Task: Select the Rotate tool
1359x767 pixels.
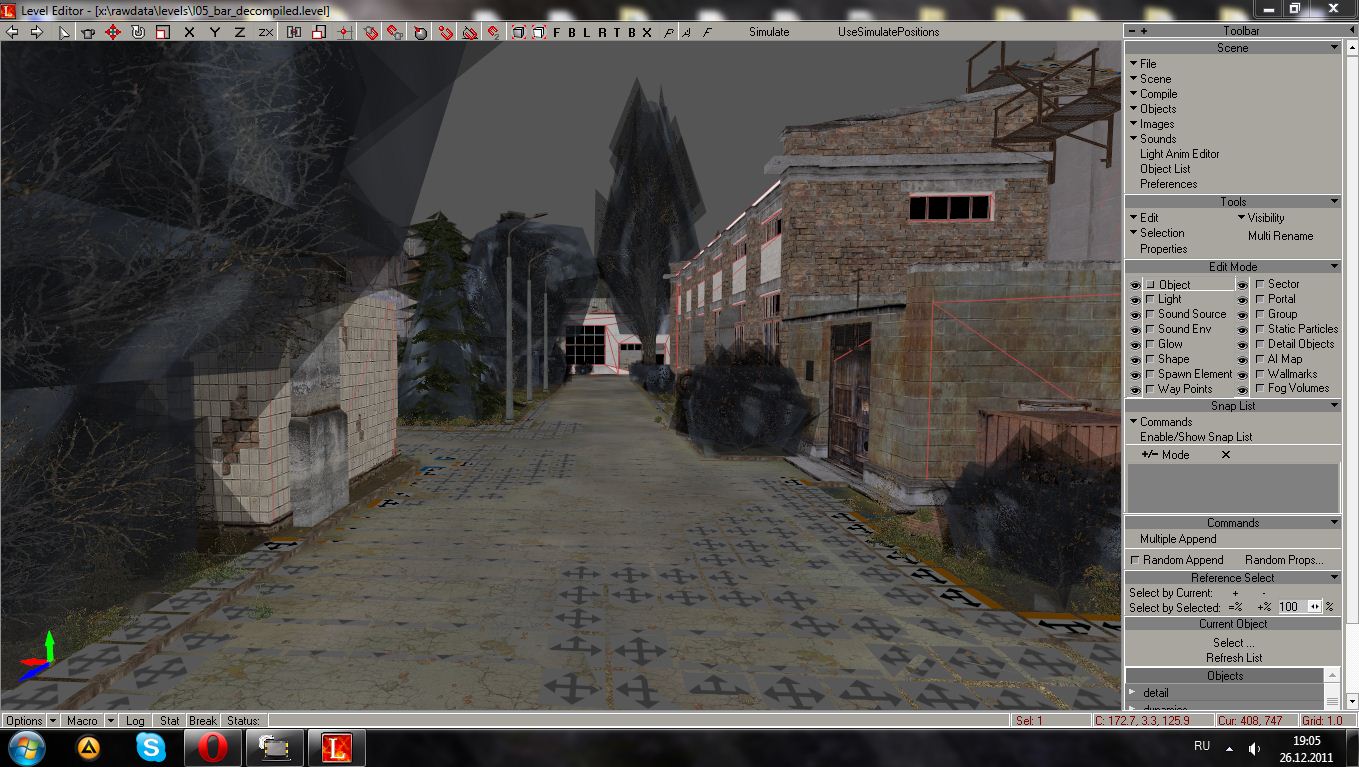Action: coord(138,32)
